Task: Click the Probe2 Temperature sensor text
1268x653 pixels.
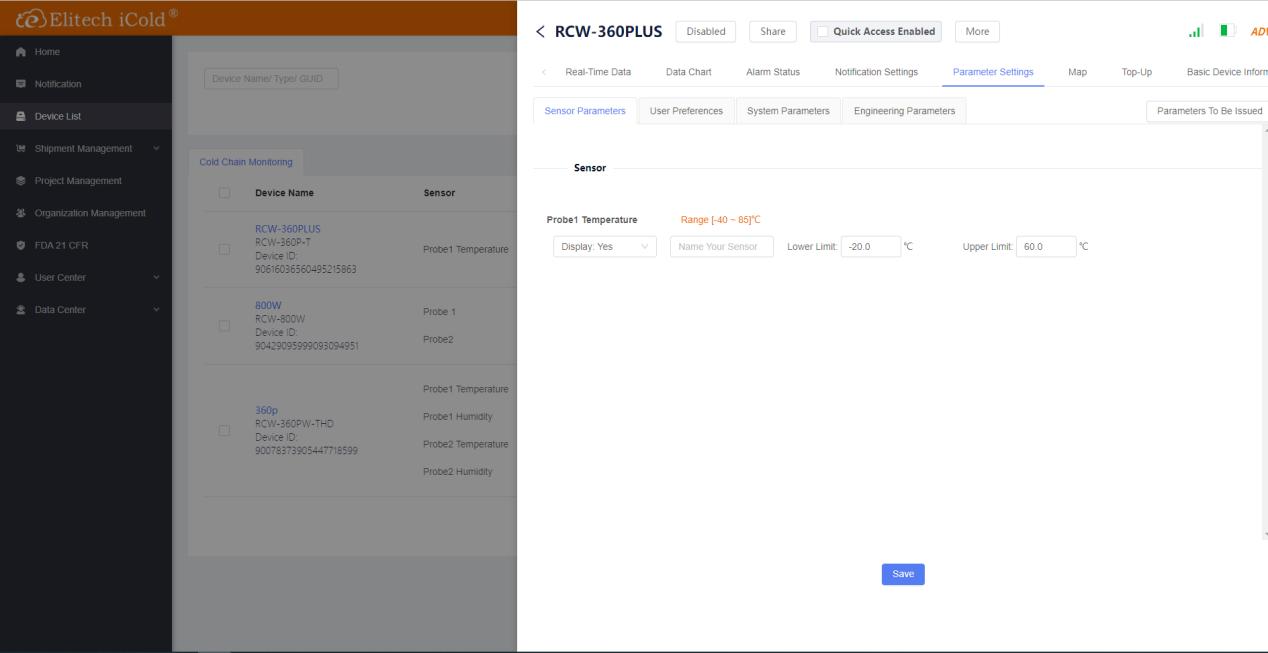Action: coord(466,443)
